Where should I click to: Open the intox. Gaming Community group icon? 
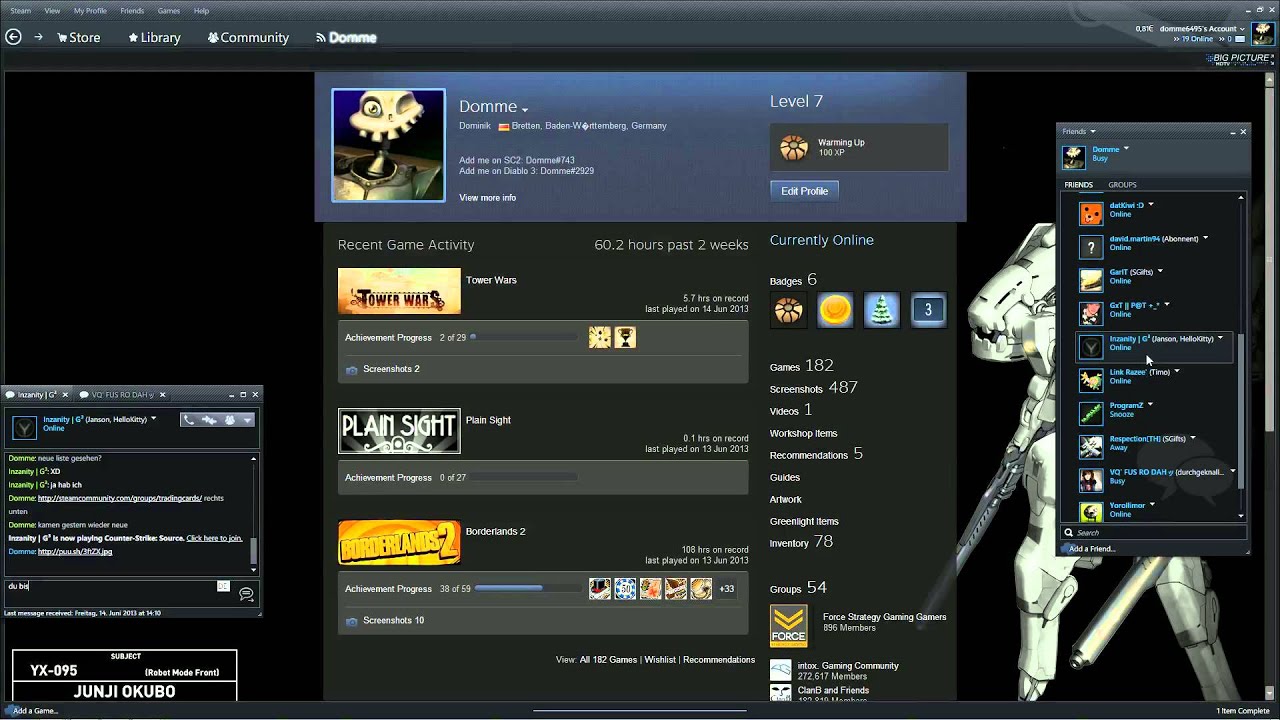pyautogui.click(x=781, y=670)
